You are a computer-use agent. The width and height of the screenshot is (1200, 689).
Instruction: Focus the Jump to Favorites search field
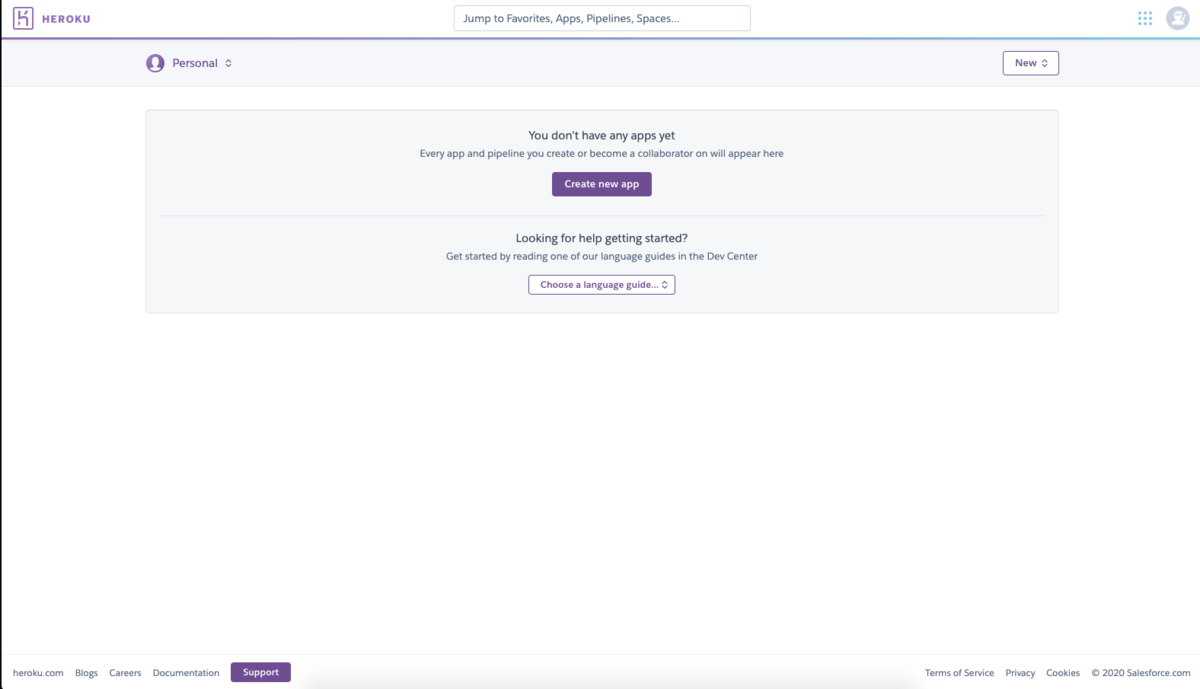point(602,18)
